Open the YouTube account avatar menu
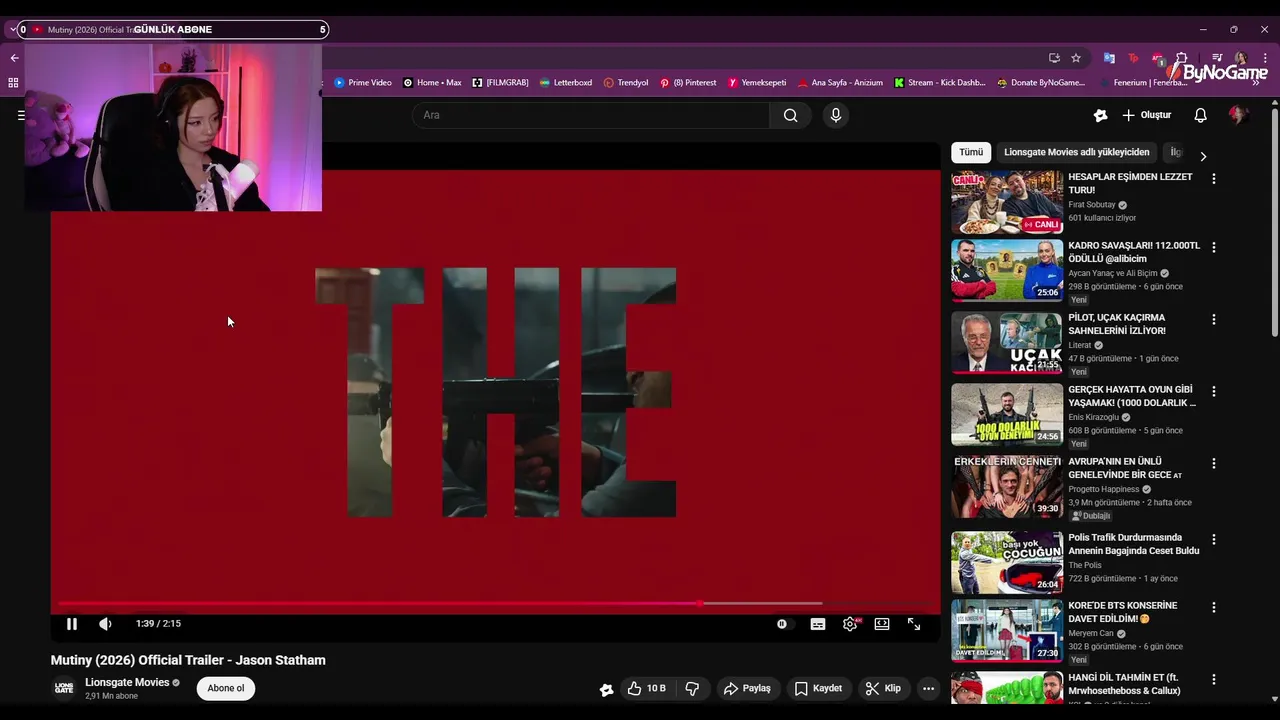Viewport: 1280px width, 720px height. click(1238, 115)
